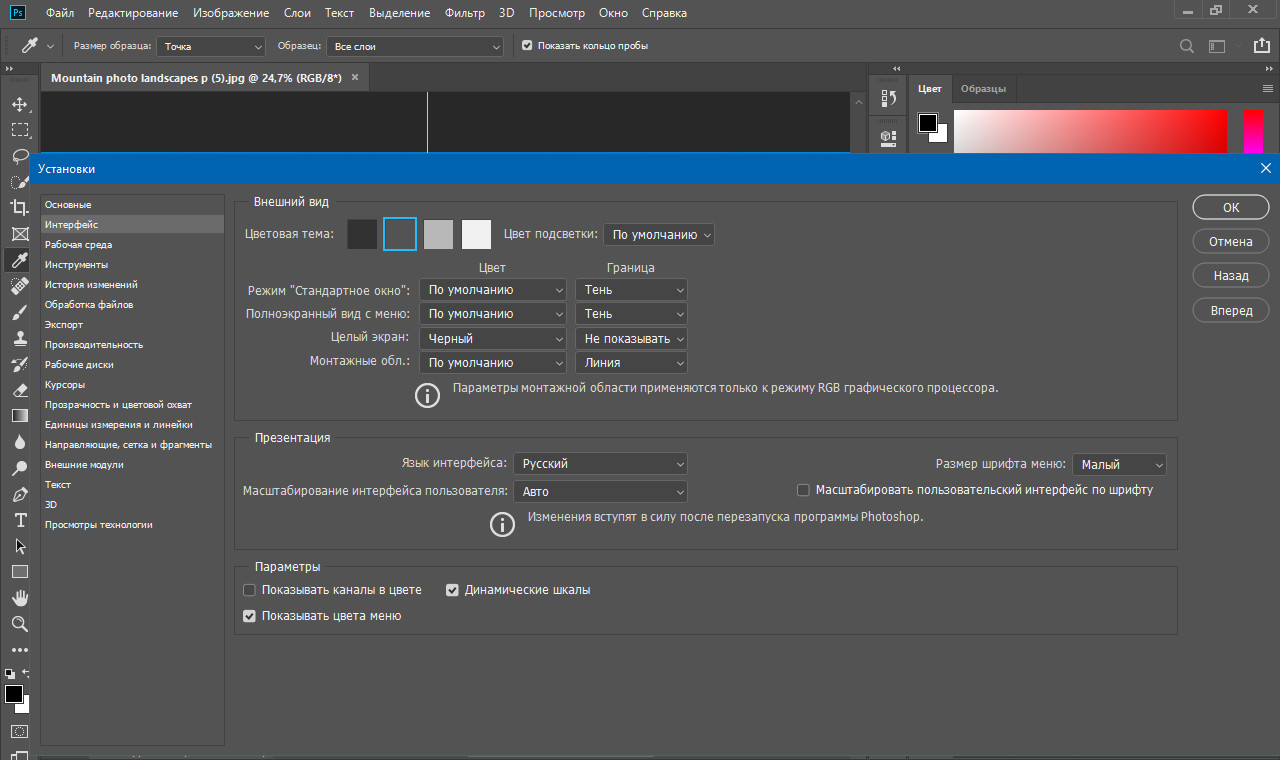Select the Eyedropper tool in the toolbar

click(19, 260)
